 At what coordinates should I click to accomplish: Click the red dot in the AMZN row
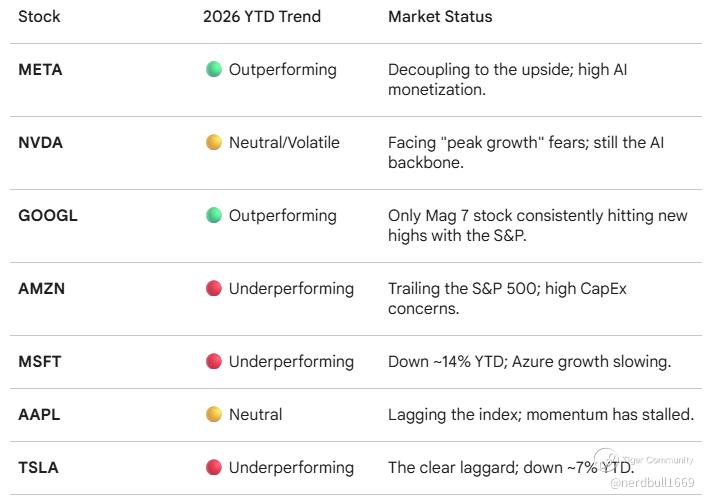tap(214, 289)
